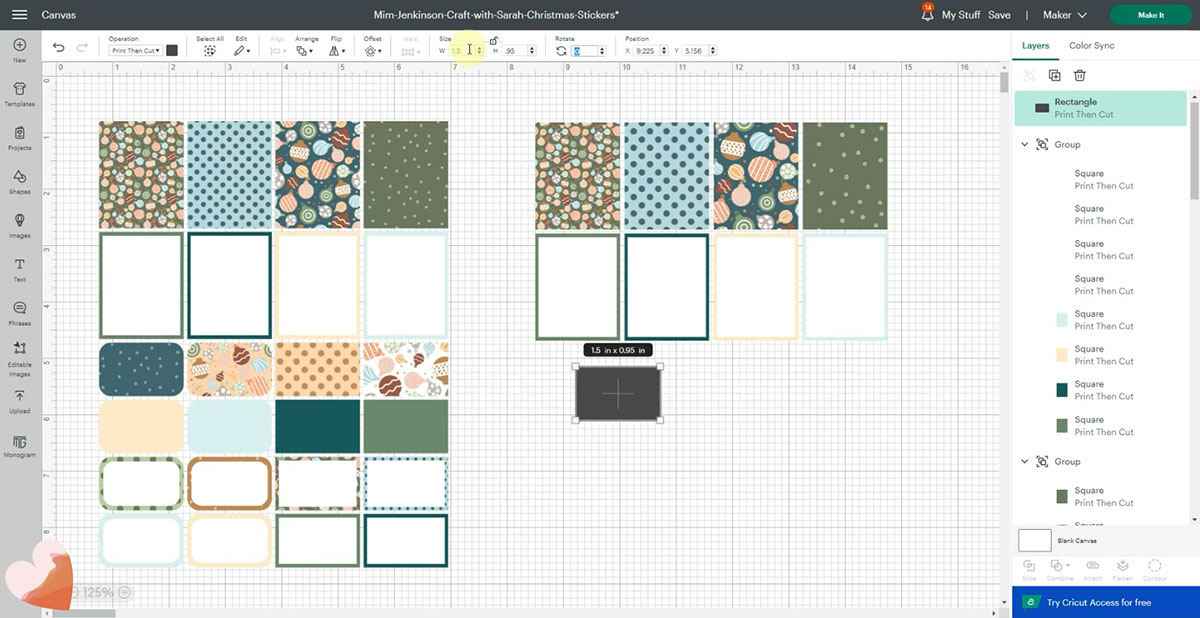
Task: Collapse the first Group in Layers
Action: [1025, 145]
